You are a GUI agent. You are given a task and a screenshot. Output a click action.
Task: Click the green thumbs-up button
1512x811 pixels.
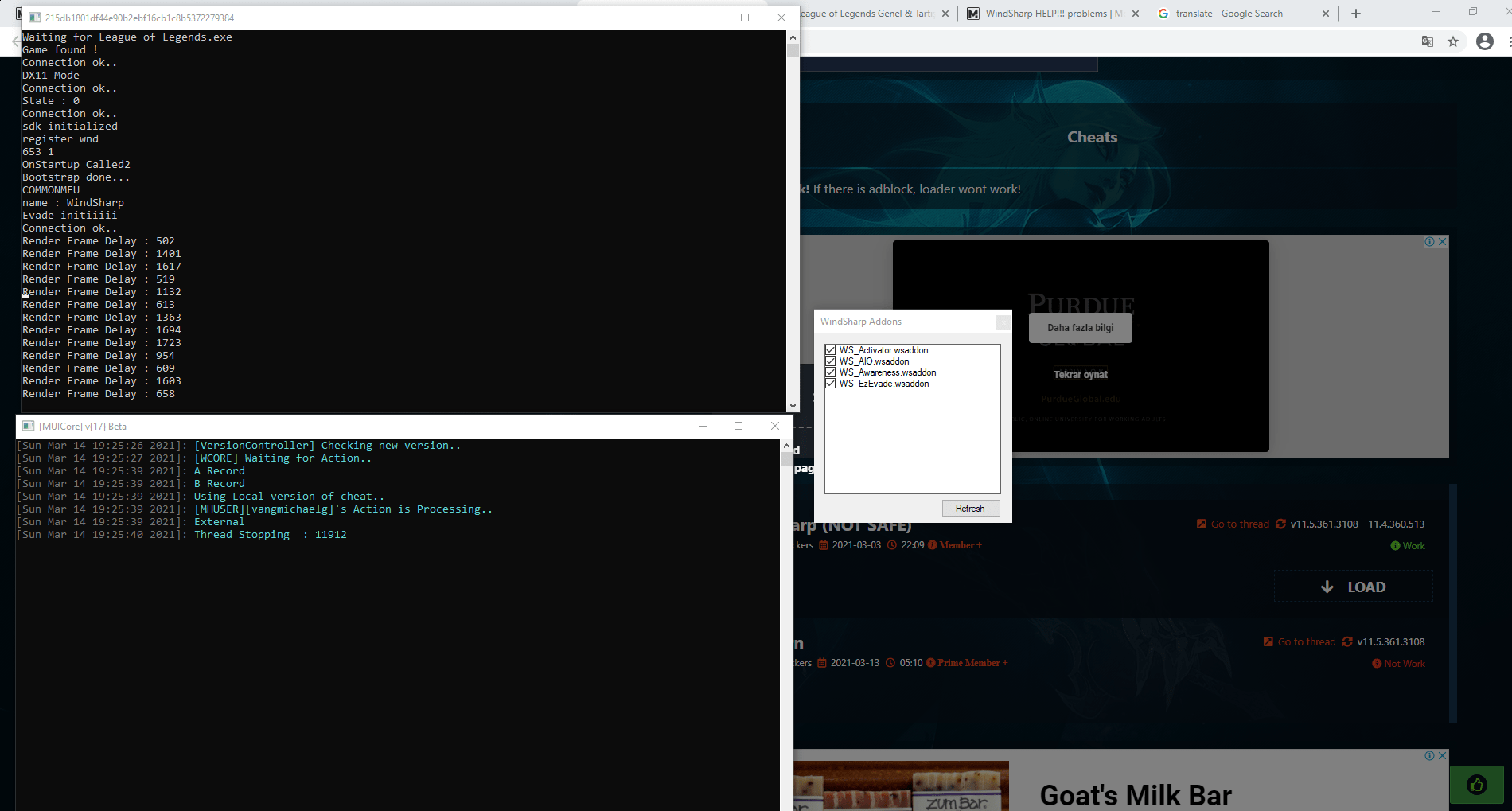[x=1477, y=786]
